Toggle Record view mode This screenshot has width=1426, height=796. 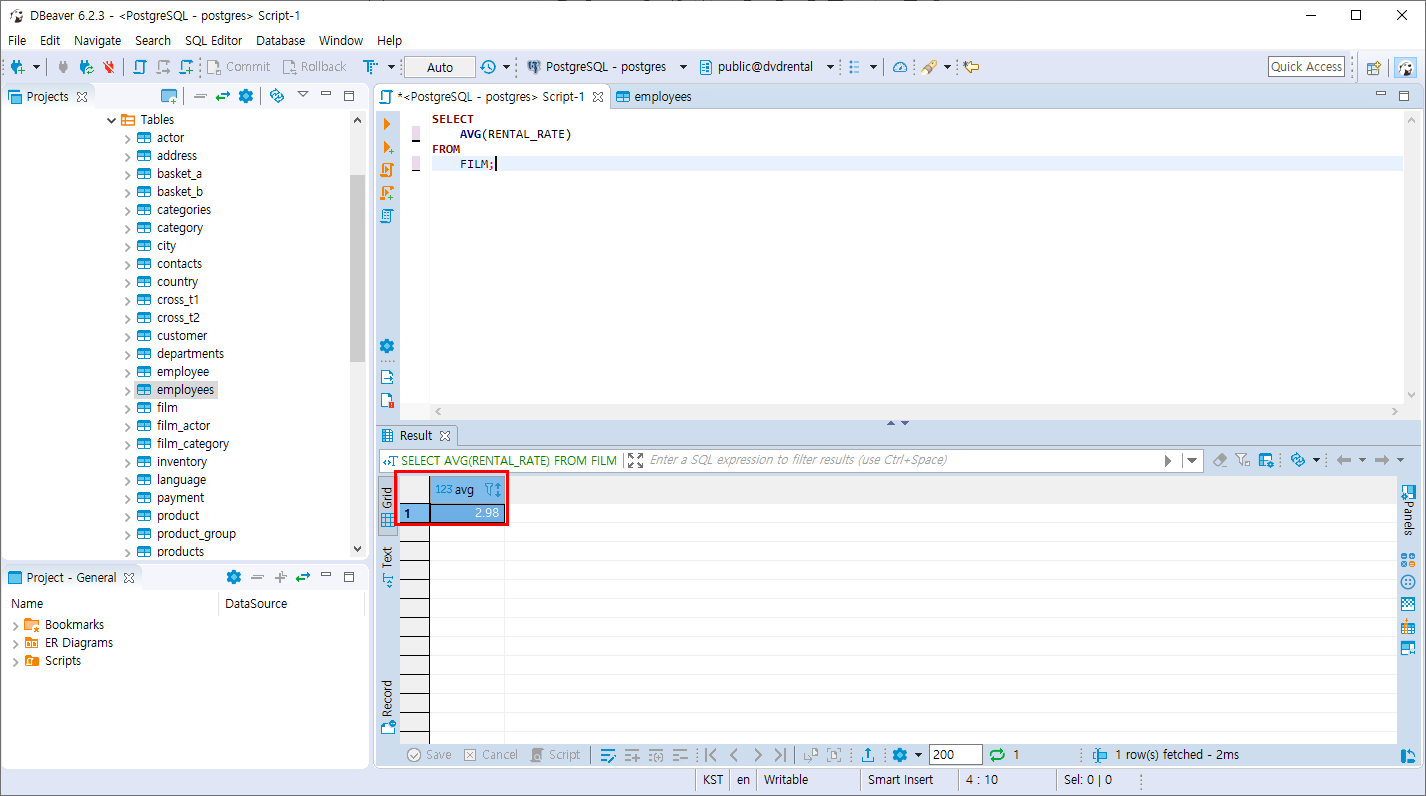(387, 706)
